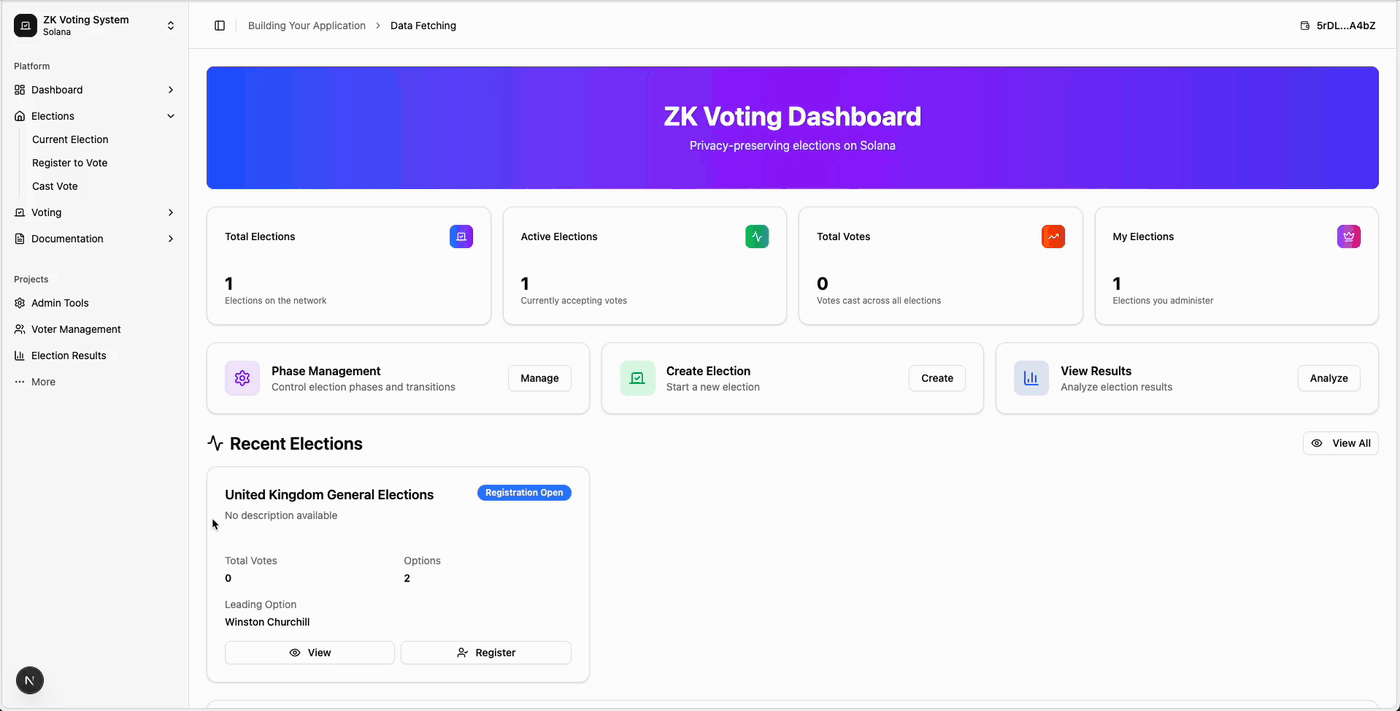Click View All recent elections
The width and height of the screenshot is (1400, 711).
pos(1340,443)
